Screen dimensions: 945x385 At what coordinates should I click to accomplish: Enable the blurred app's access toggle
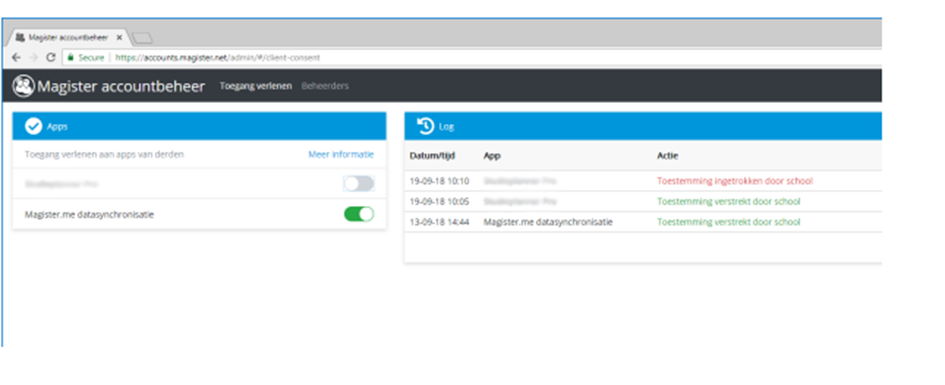pos(359,184)
